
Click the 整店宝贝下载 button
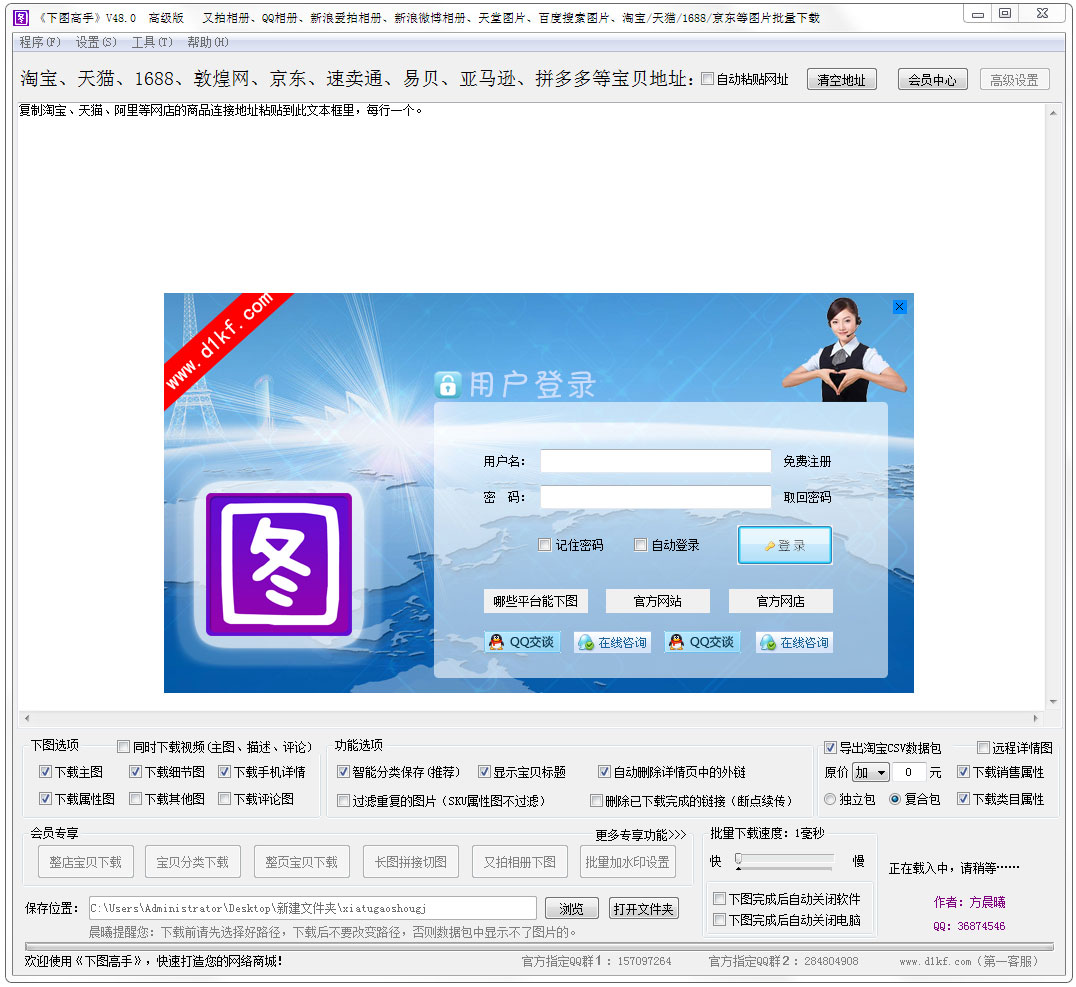86,862
